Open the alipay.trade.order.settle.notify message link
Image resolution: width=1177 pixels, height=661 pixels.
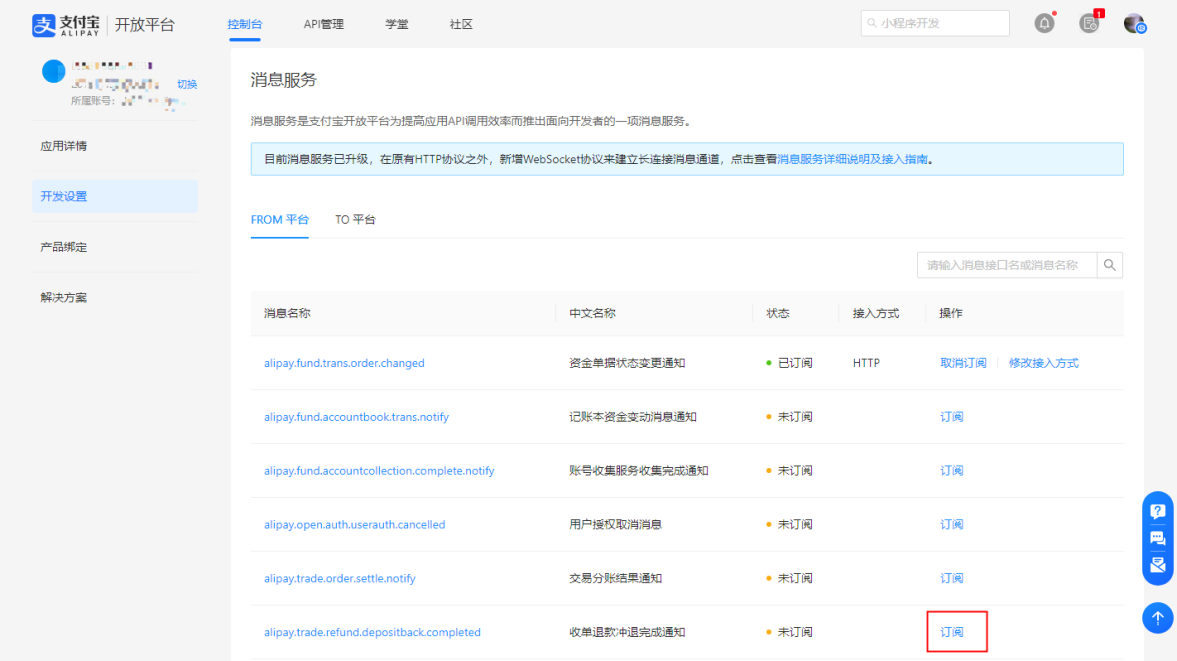click(339, 578)
